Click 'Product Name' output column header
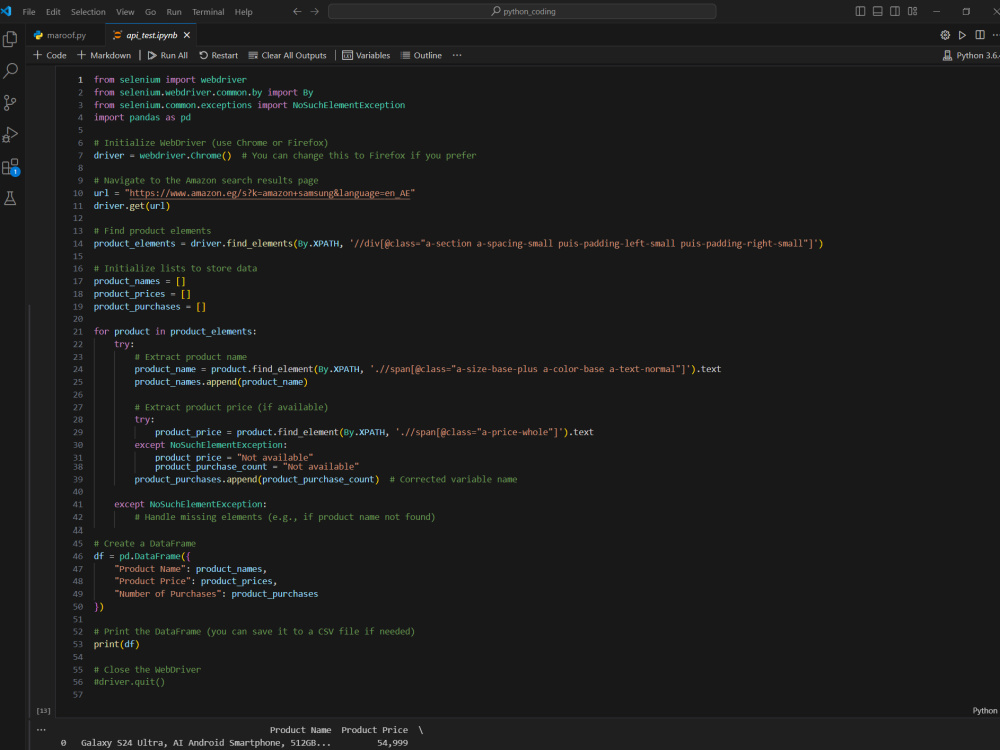 pos(300,730)
